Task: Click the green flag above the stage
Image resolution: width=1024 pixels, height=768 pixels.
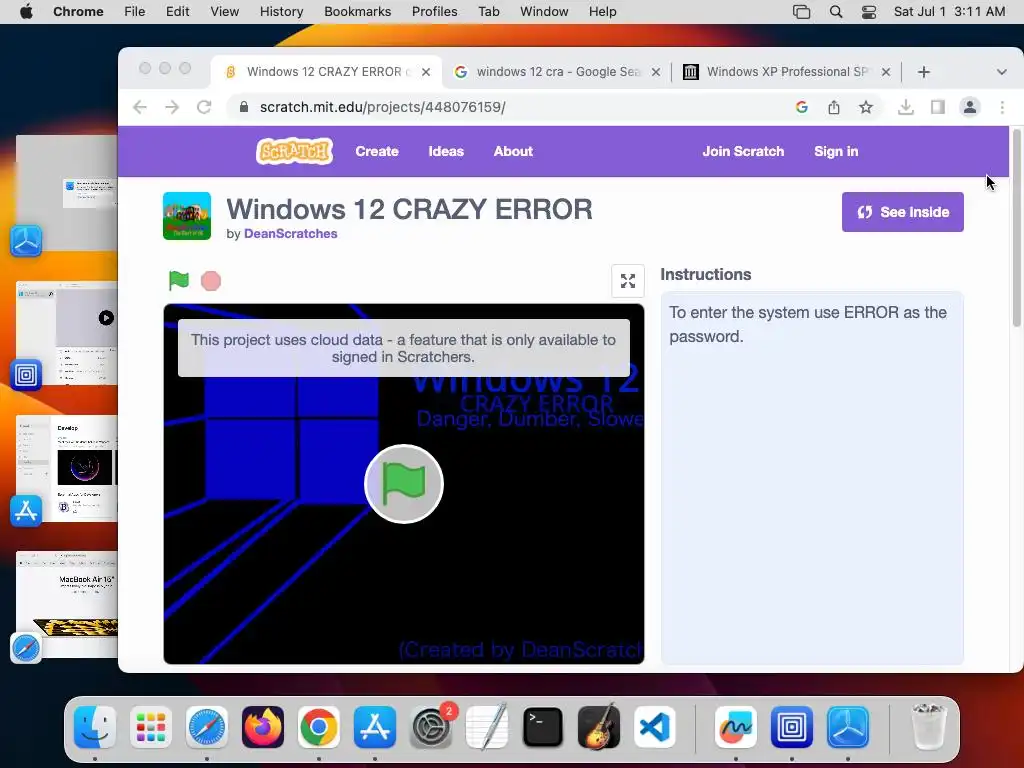Action: pos(178,280)
